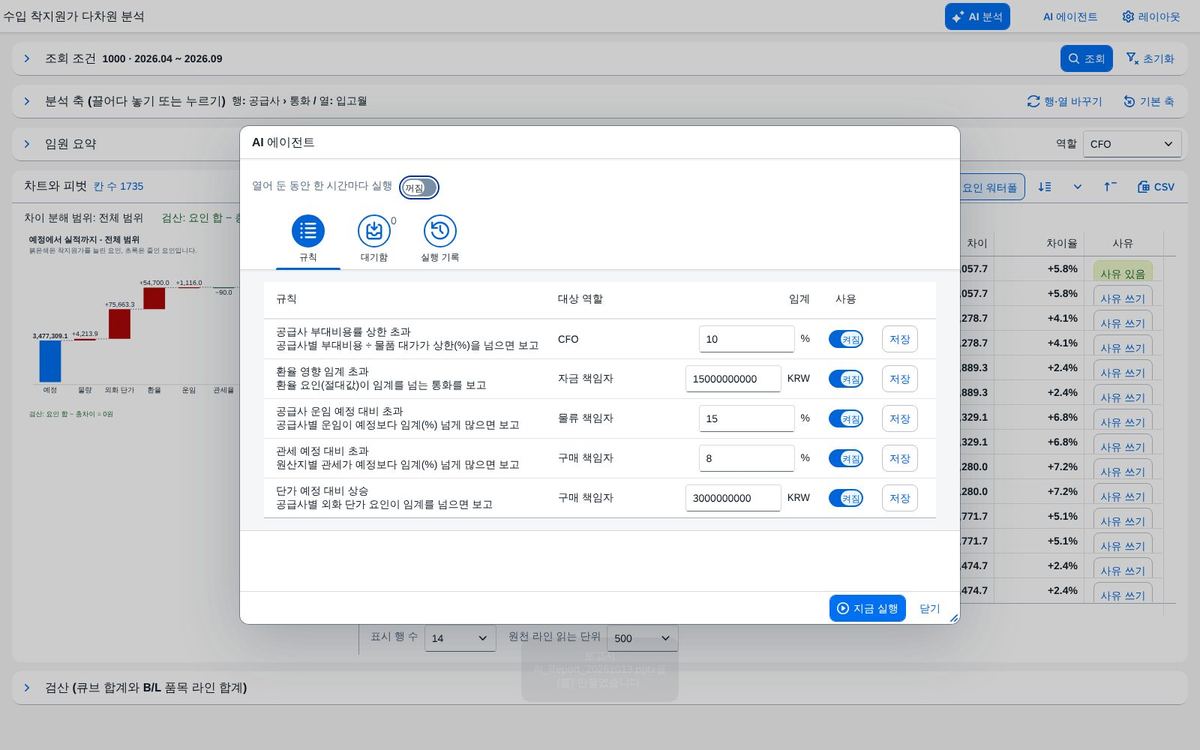1200x750 pixels.
Task: Open the 표시 행 수 dropdown showing 14
Action: tap(460, 638)
